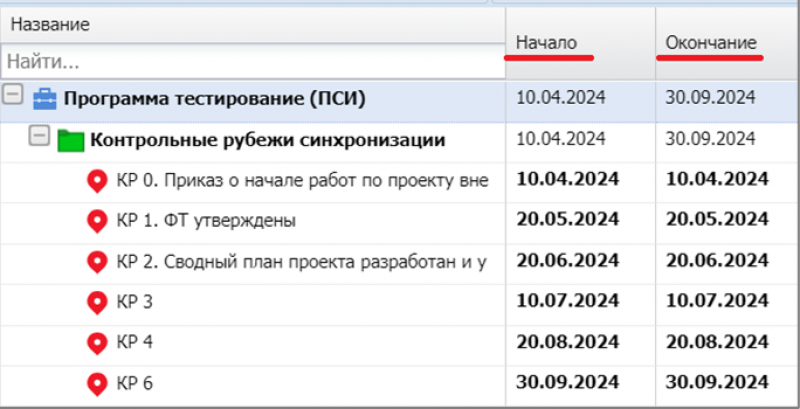Collapse the Контрольные рубежи синхронизации folder

click(39, 138)
